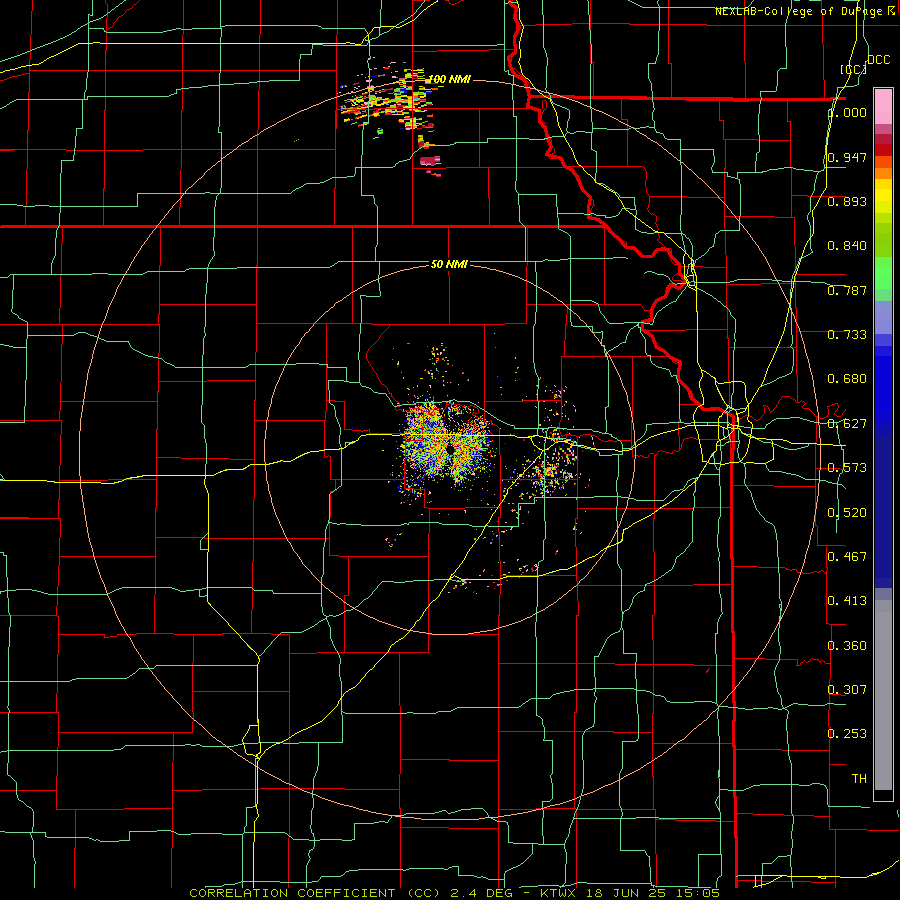The image size is (900, 900).
Task: Pick the gray colorbar band near 0.307
Action: click(883, 695)
